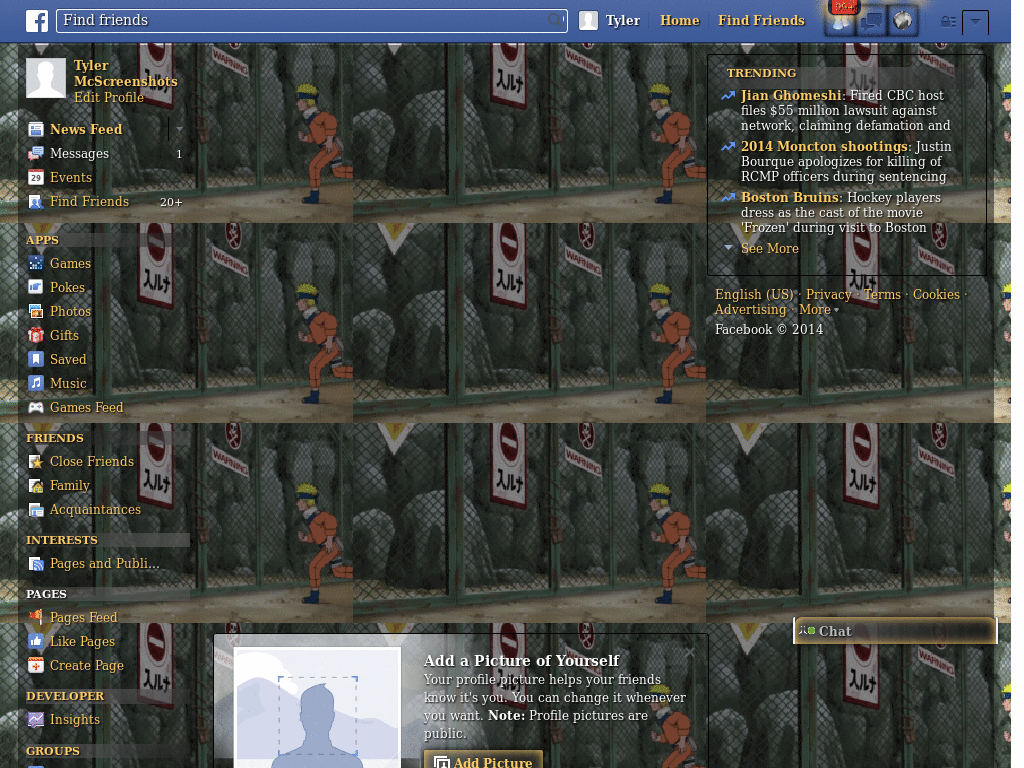
Task: Click the Find Friends 20+ count
Action: pyautogui.click(x=170, y=202)
